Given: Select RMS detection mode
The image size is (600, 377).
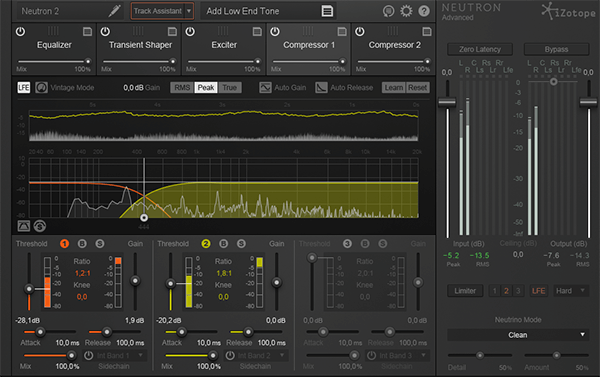Looking at the screenshot, I should [182, 88].
